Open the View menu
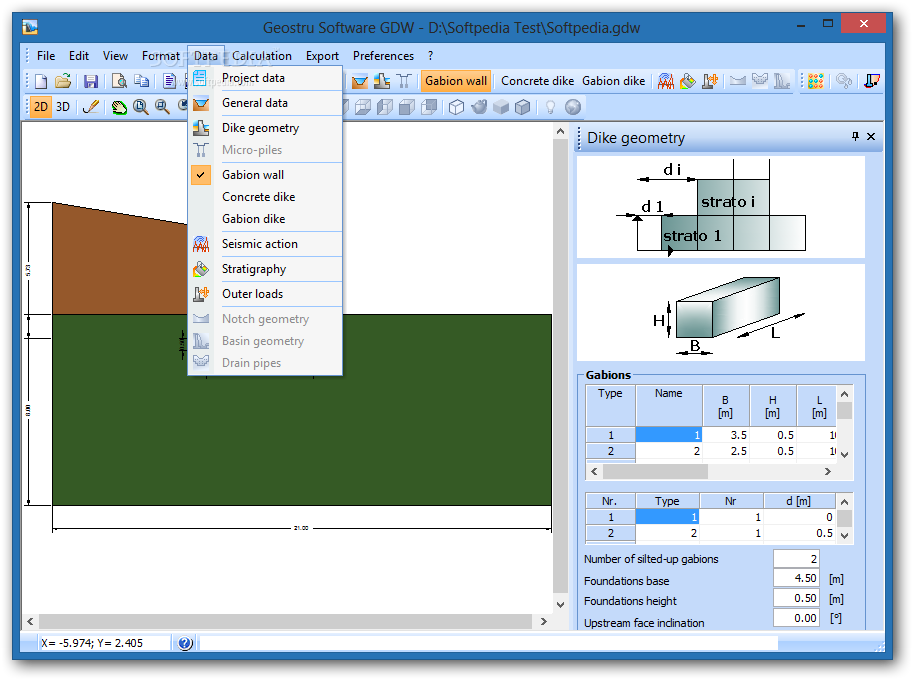 tap(115, 56)
